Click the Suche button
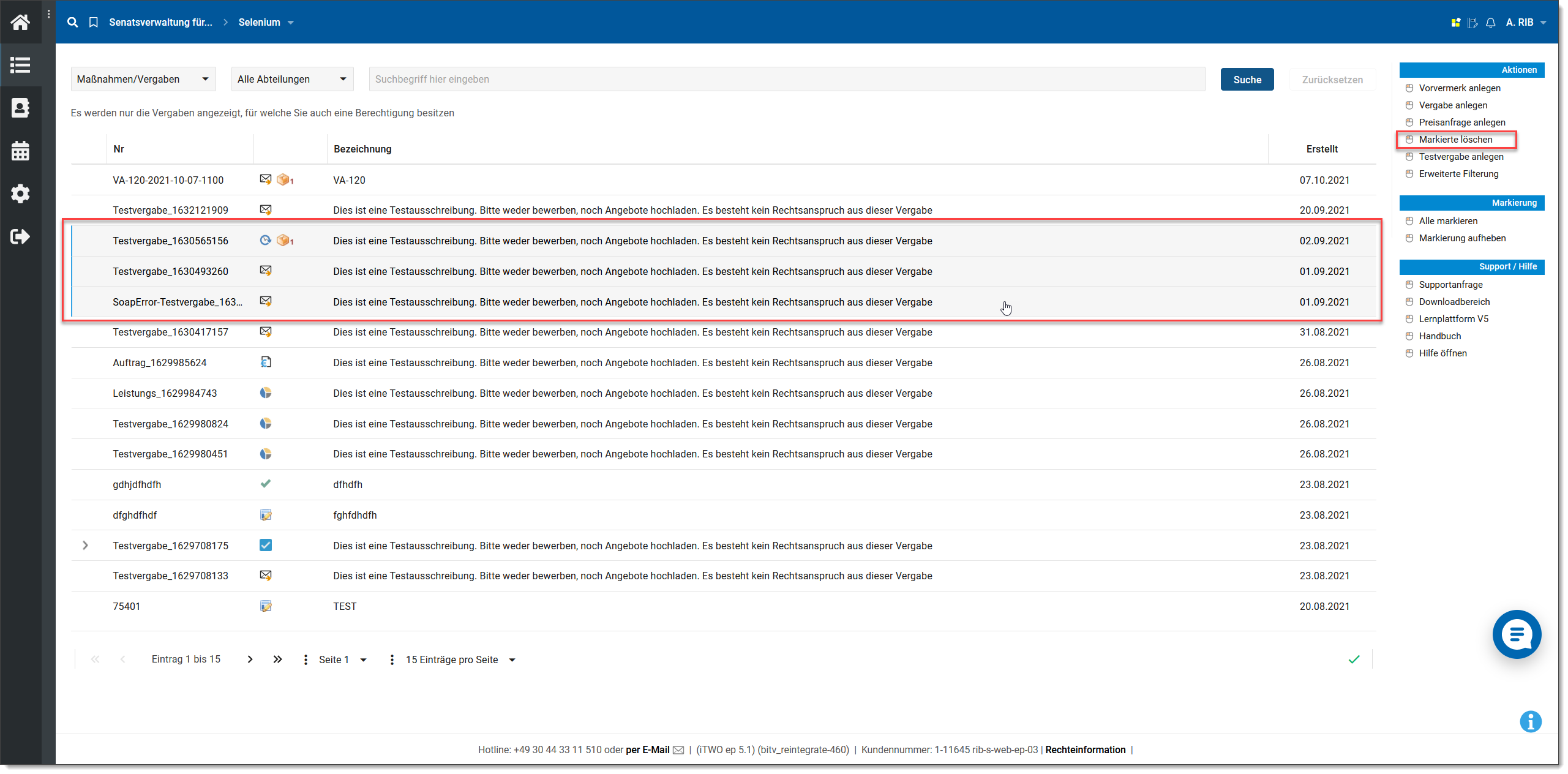Image resolution: width=1568 pixels, height=774 pixels. tap(1247, 79)
